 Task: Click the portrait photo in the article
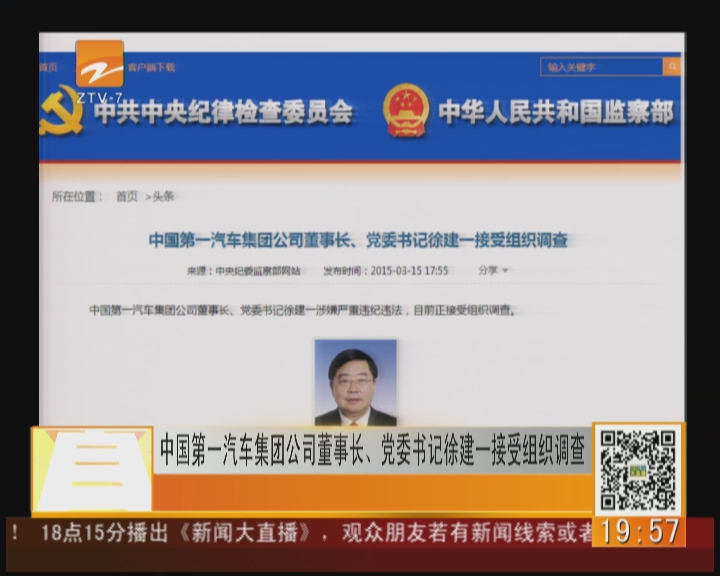[x=355, y=383]
